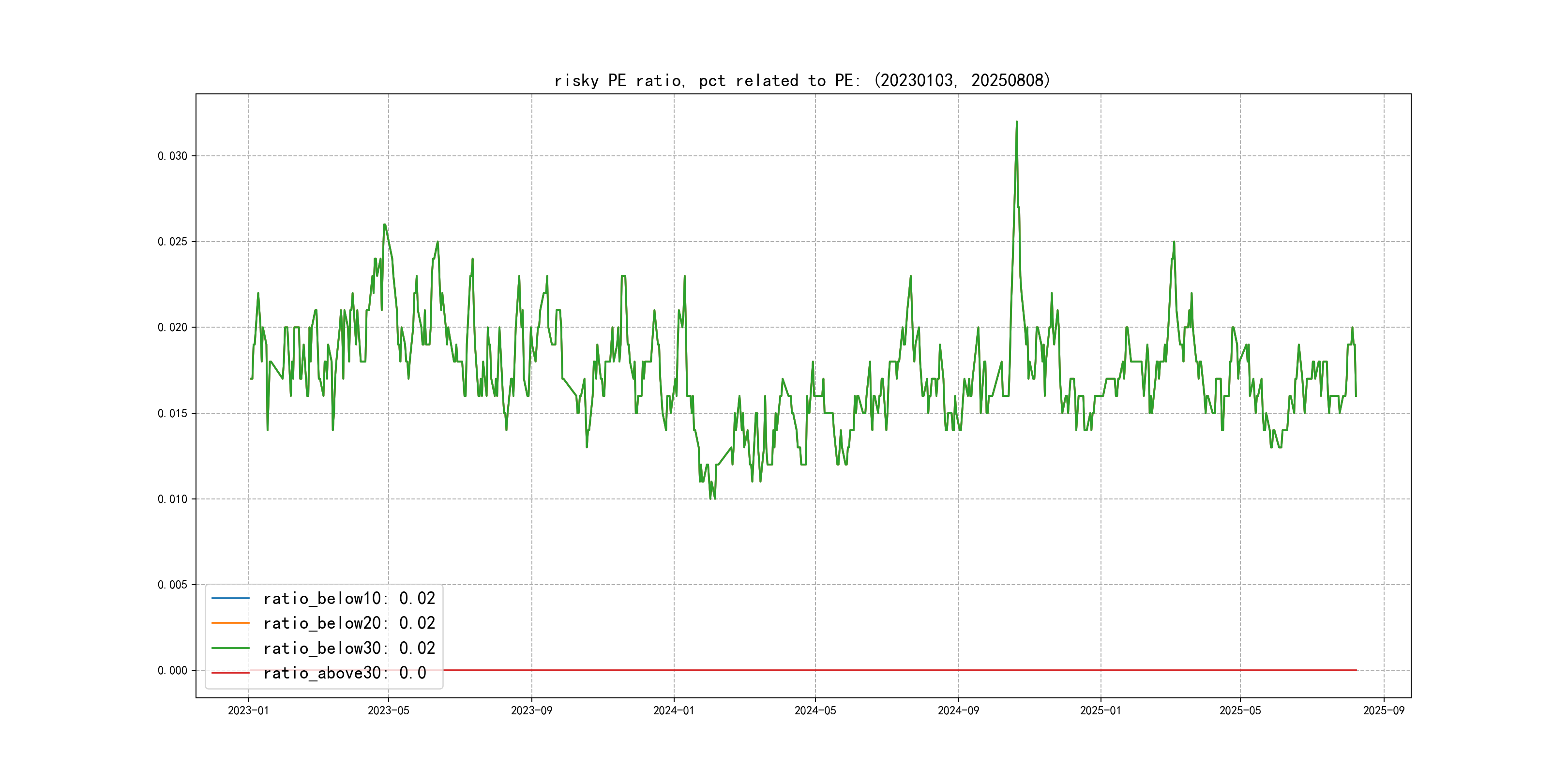Click the 0.005 y-axis tick label

click(172, 584)
